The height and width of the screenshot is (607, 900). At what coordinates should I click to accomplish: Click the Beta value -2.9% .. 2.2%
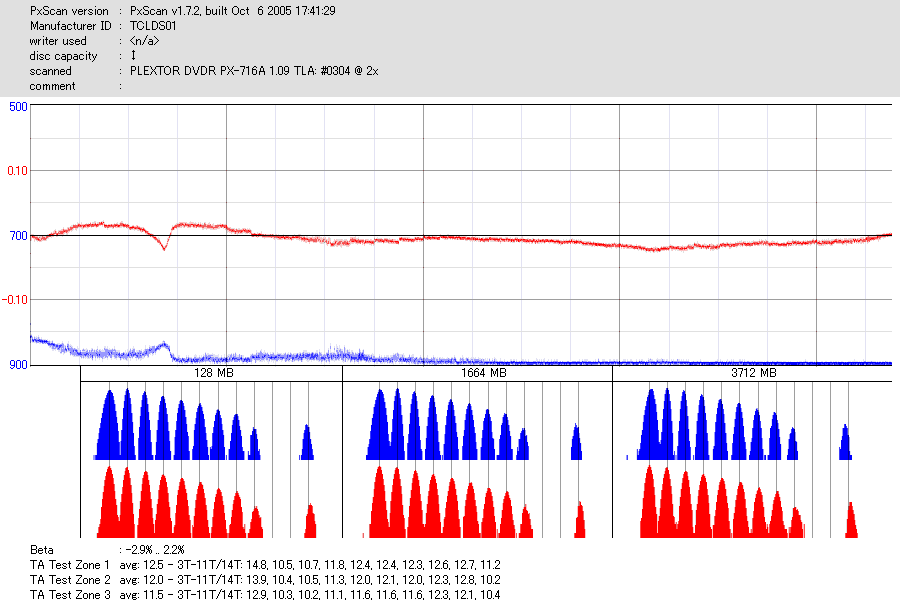[x=156, y=550]
